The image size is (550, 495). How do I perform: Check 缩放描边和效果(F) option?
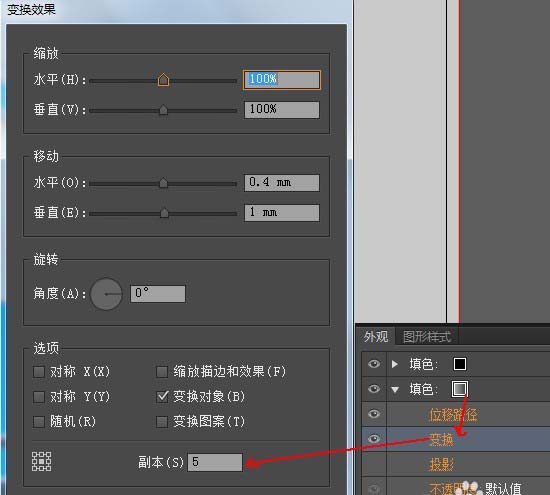click(x=162, y=372)
